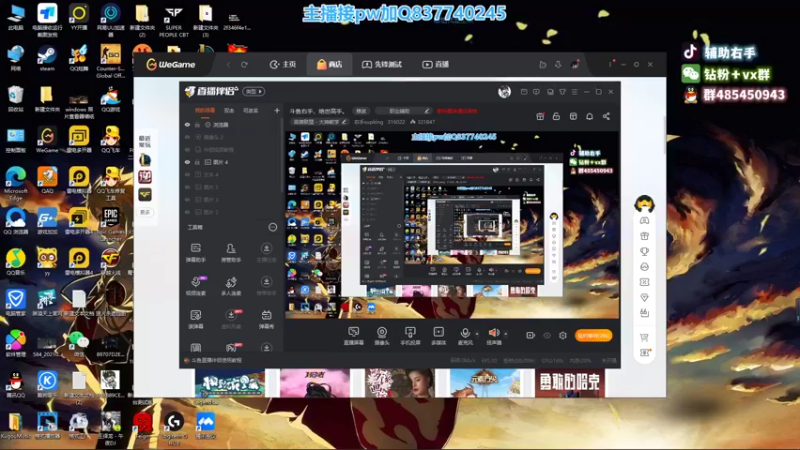Click the orange start streaming button
The height and width of the screenshot is (450, 800).
point(593,335)
